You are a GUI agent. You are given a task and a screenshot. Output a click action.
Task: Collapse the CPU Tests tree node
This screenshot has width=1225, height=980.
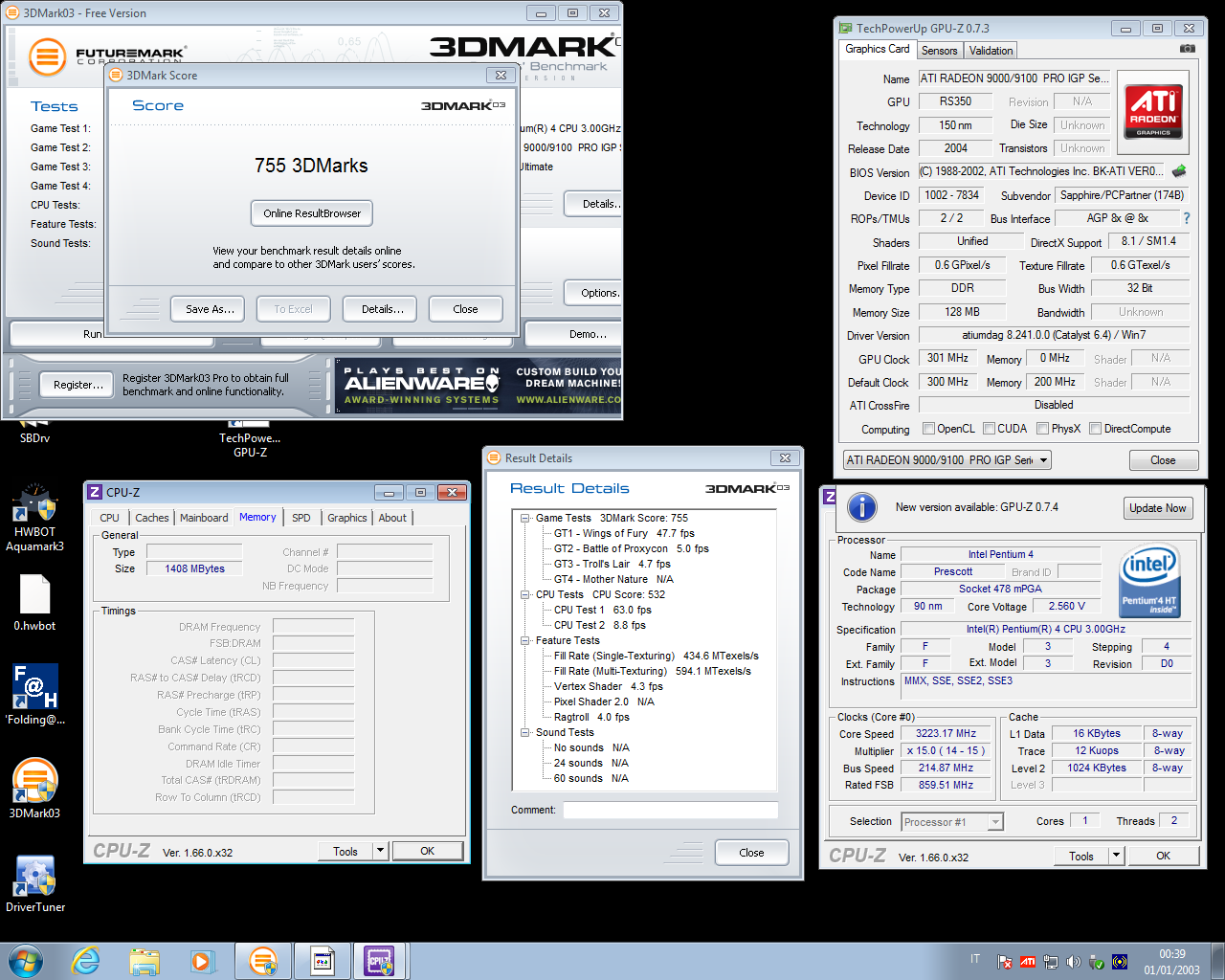pyautogui.click(x=525, y=594)
